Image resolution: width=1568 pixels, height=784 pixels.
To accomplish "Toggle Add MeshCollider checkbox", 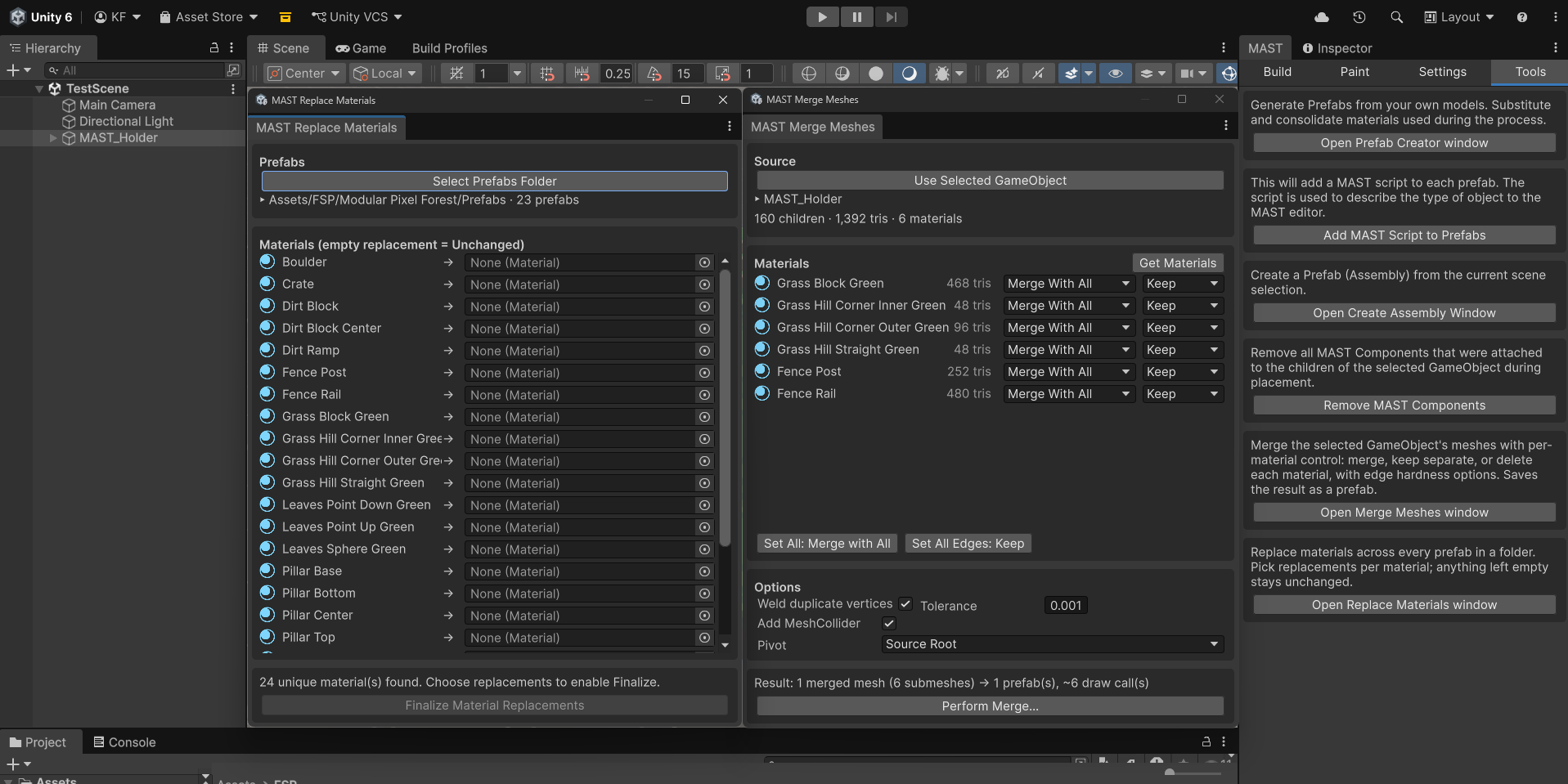I will 889,624.
